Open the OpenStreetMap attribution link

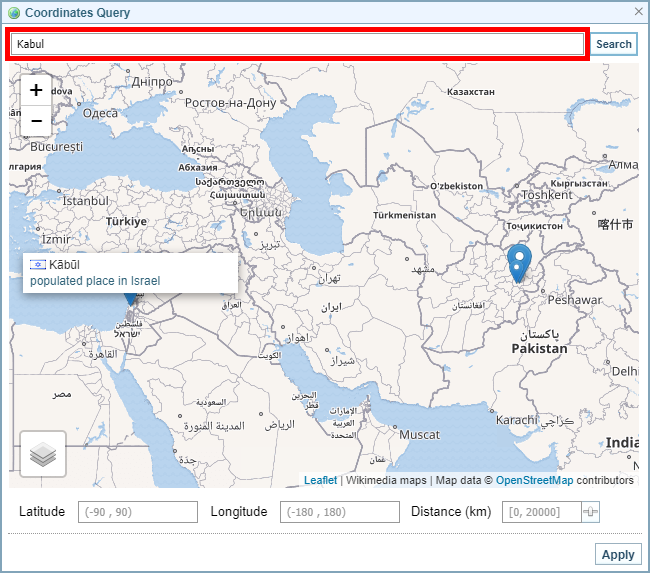[534, 481]
